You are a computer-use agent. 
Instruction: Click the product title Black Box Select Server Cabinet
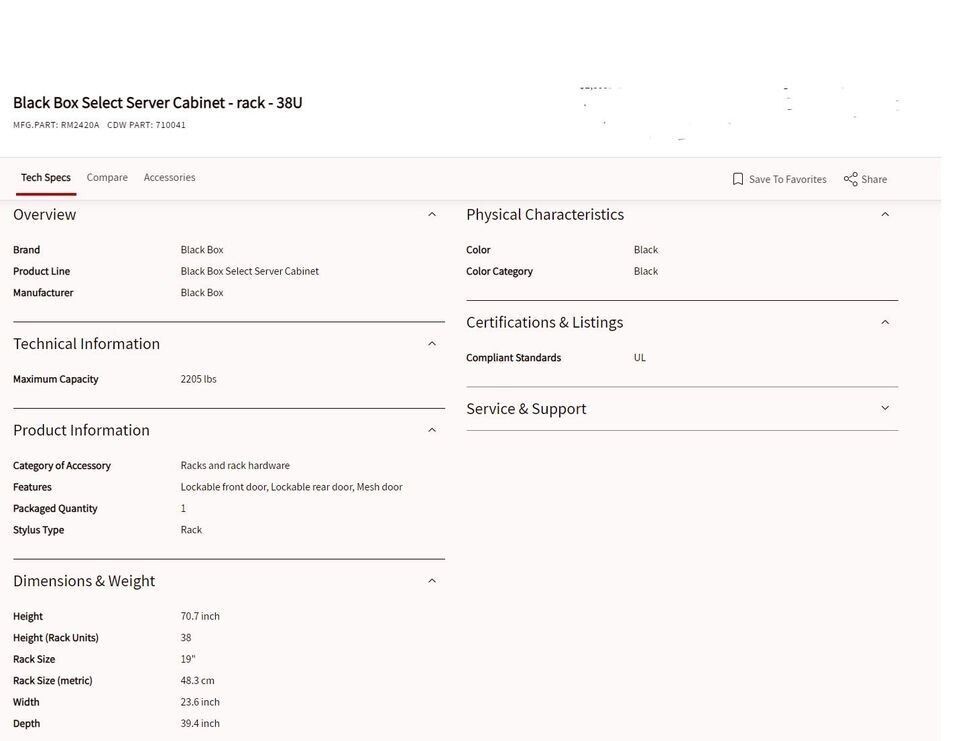click(x=157, y=102)
